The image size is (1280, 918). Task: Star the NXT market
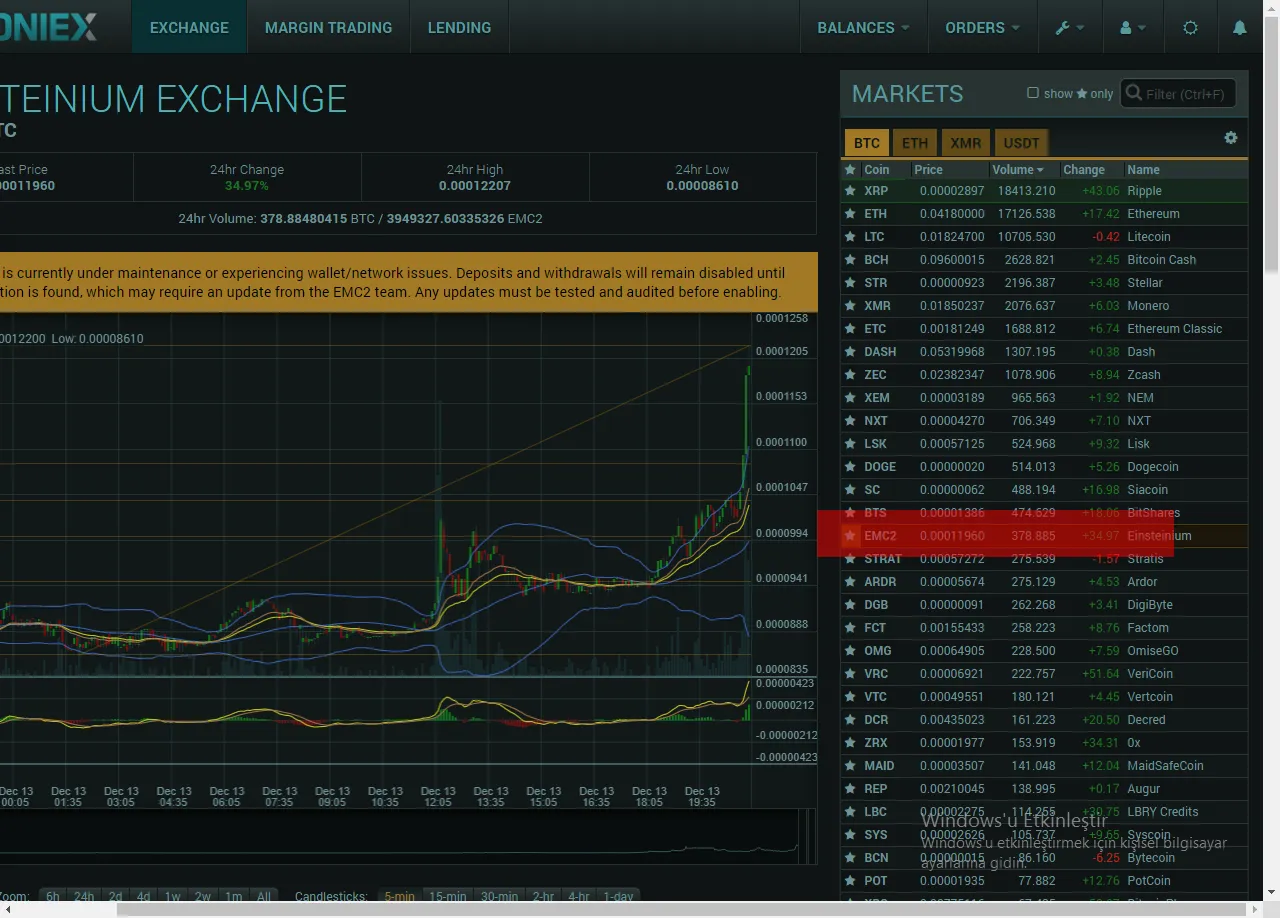pos(850,421)
